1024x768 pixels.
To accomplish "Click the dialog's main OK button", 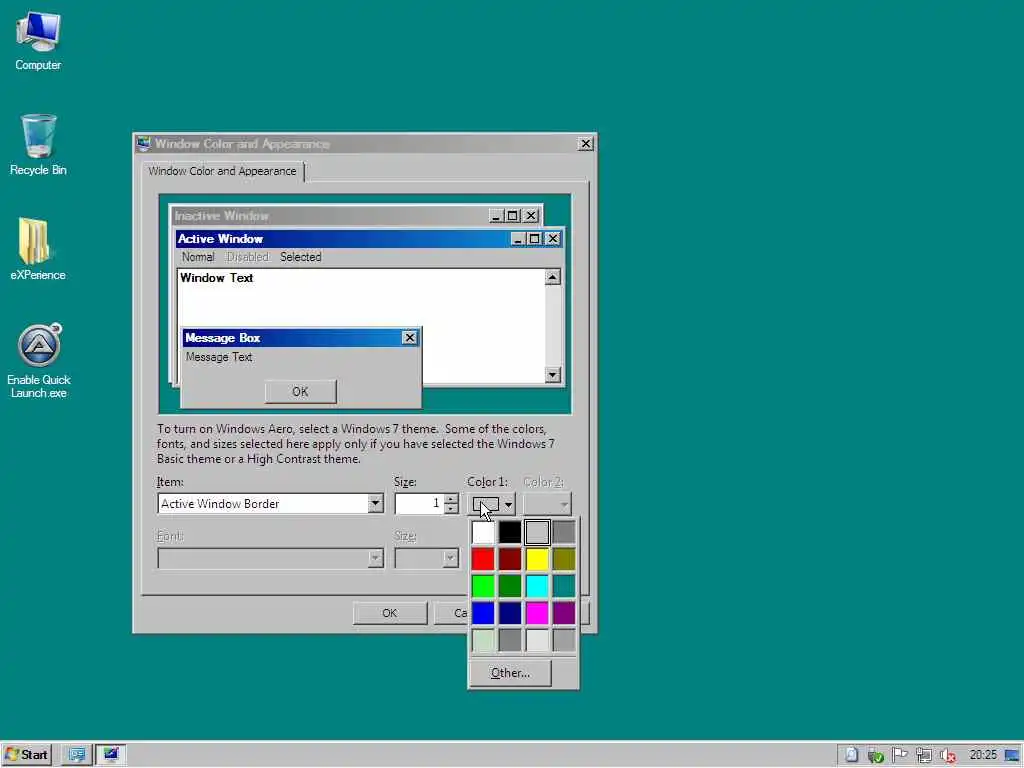I will [x=390, y=613].
